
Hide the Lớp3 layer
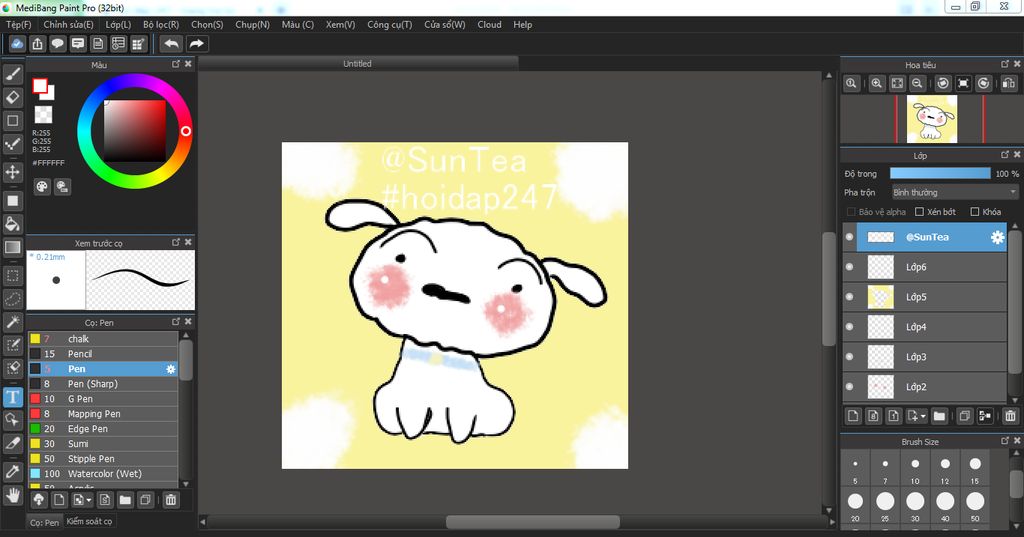[850, 357]
